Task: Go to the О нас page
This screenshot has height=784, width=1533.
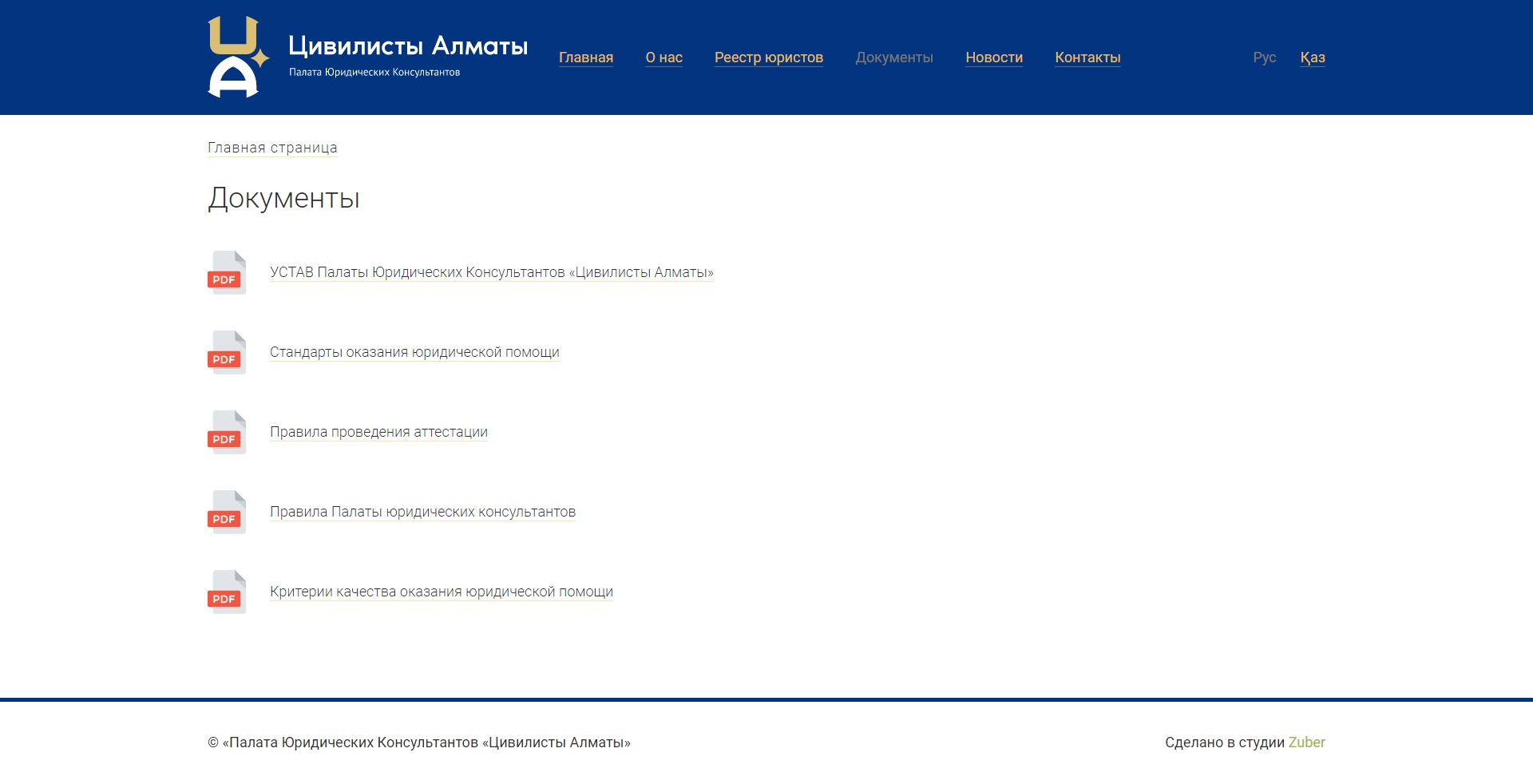Action: tap(664, 57)
